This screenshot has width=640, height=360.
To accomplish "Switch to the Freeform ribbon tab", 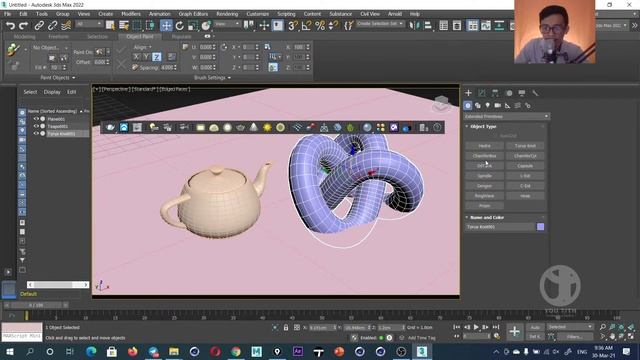I will tap(58, 36).
